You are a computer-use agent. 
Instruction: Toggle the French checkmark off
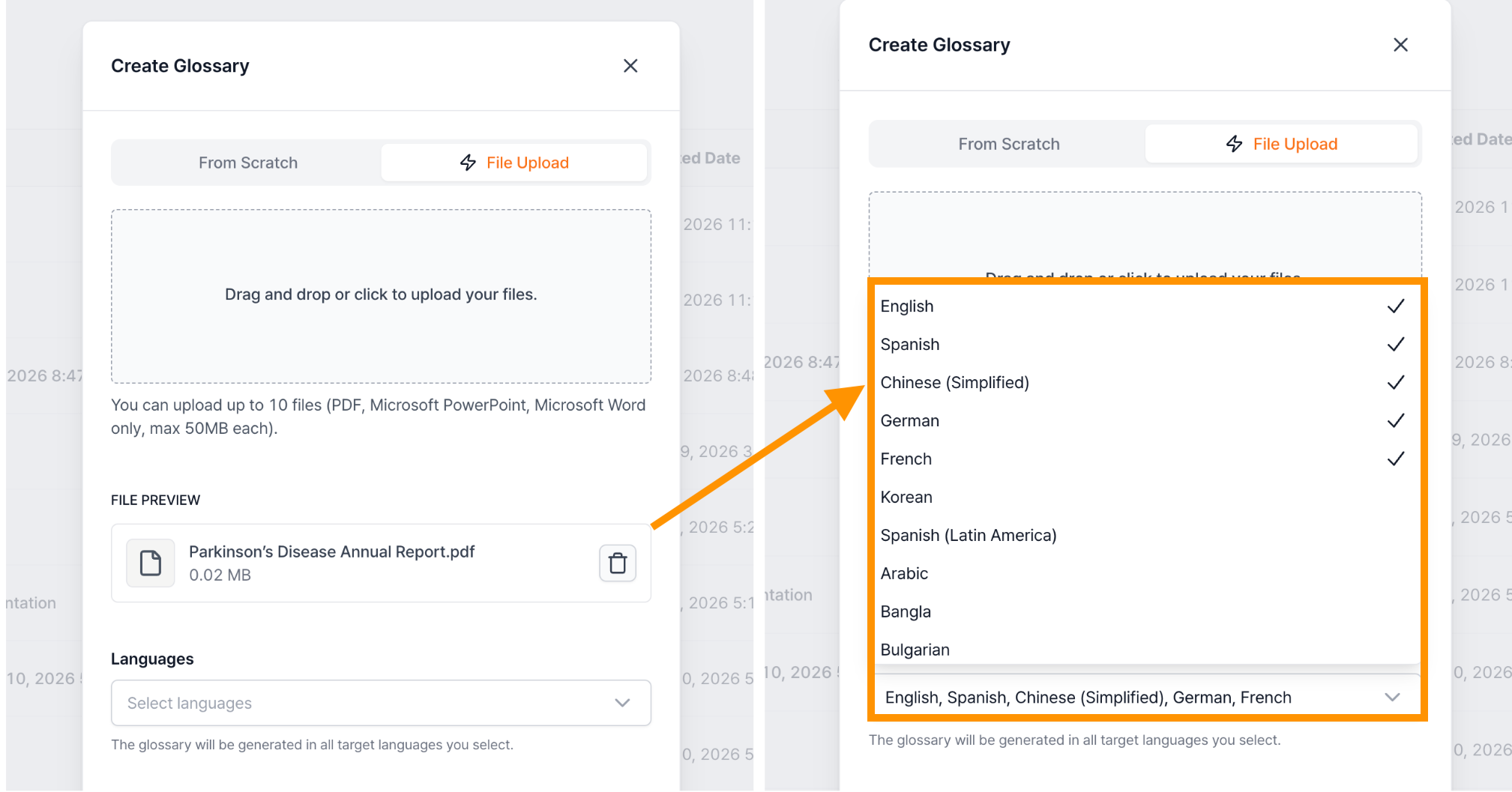[1395, 459]
